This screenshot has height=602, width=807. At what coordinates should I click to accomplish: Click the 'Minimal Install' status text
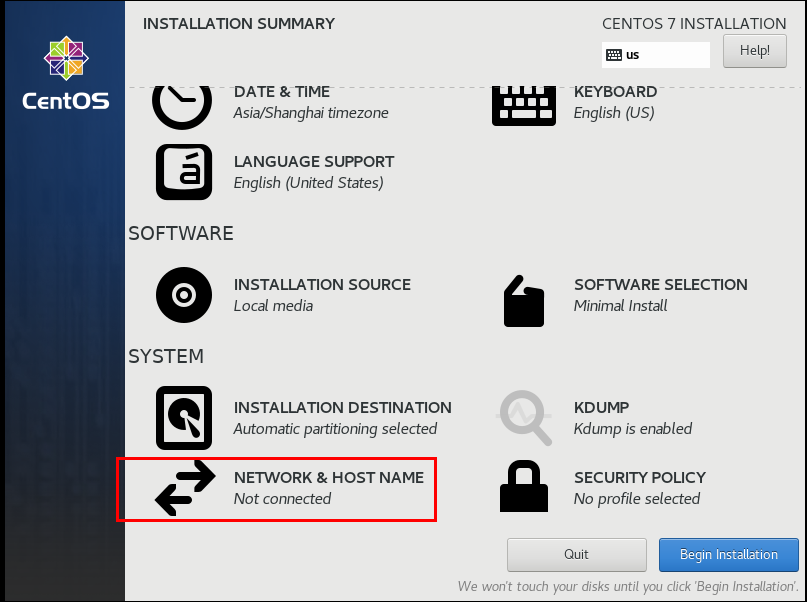click(x=620, y=306)
